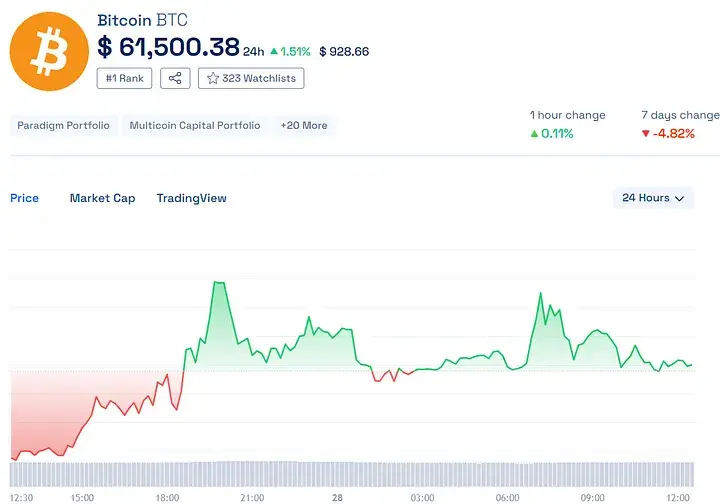
Task: Switch to the TradingView tab
Action: tap(191, 198)
